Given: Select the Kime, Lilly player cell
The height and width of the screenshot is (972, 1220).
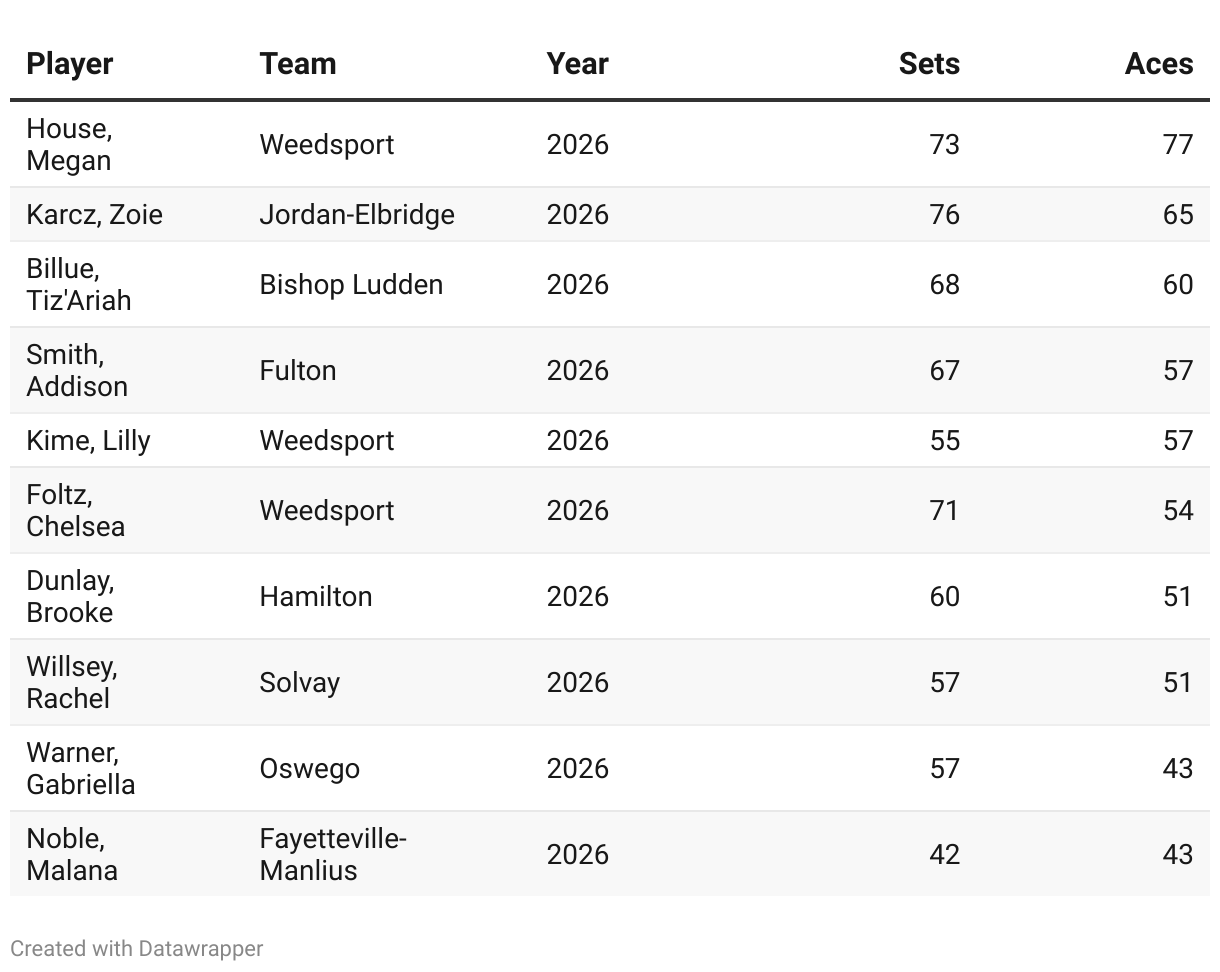Looking at the screenshot, I should click(x=88, y=440).
